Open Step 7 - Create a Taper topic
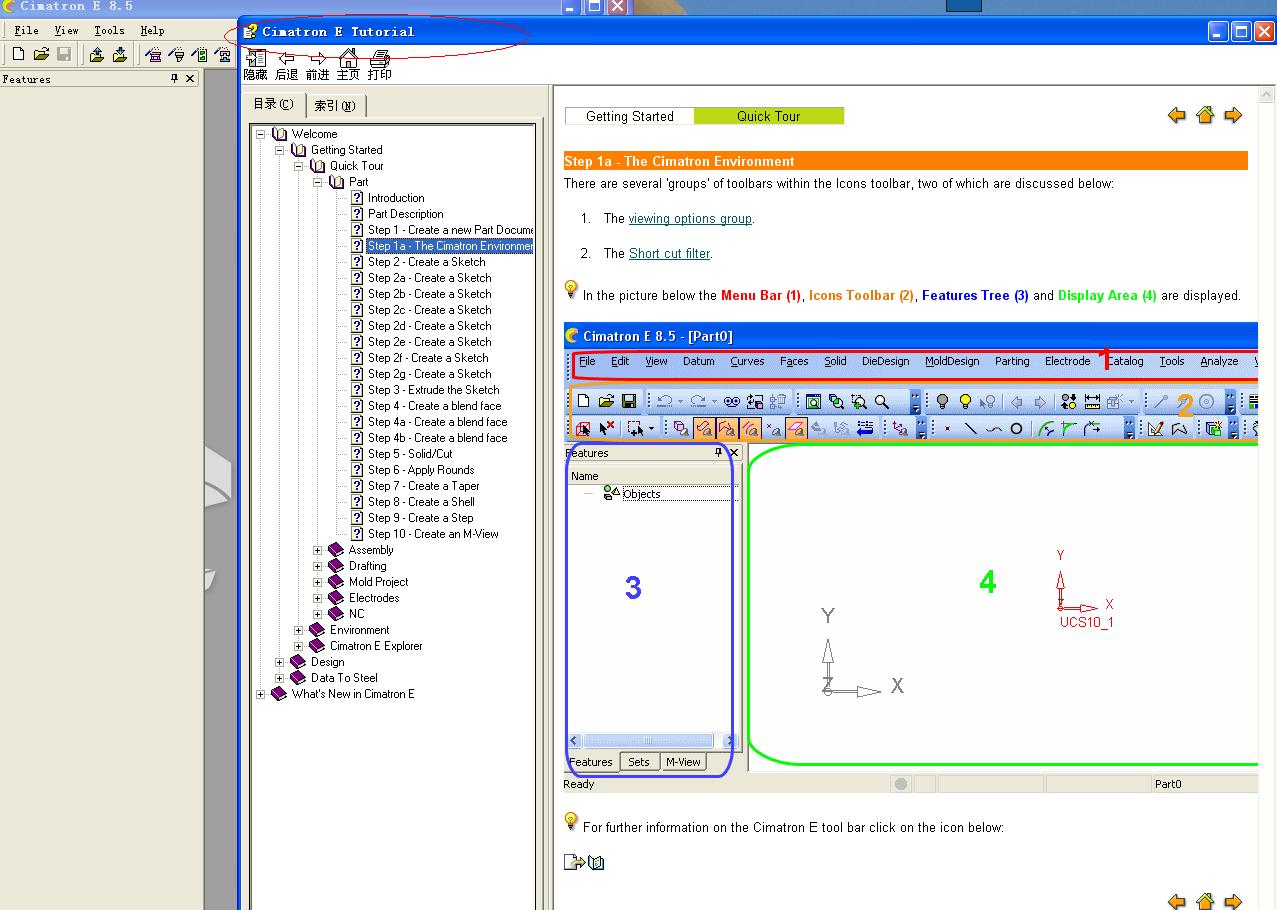The width and height of the screenshot is (1277, 910). 423,486
